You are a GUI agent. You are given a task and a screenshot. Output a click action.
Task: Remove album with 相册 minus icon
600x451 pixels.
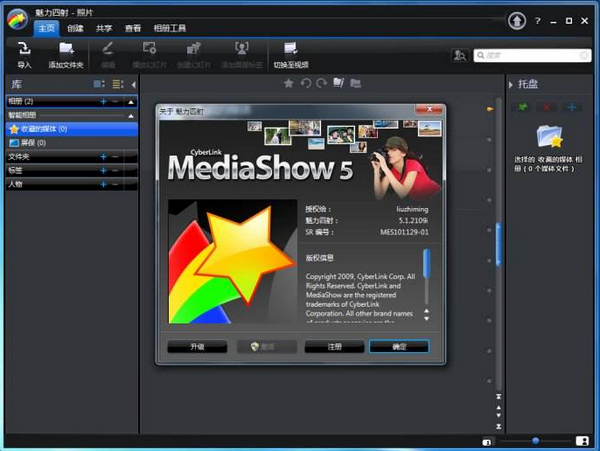[115, 101]
